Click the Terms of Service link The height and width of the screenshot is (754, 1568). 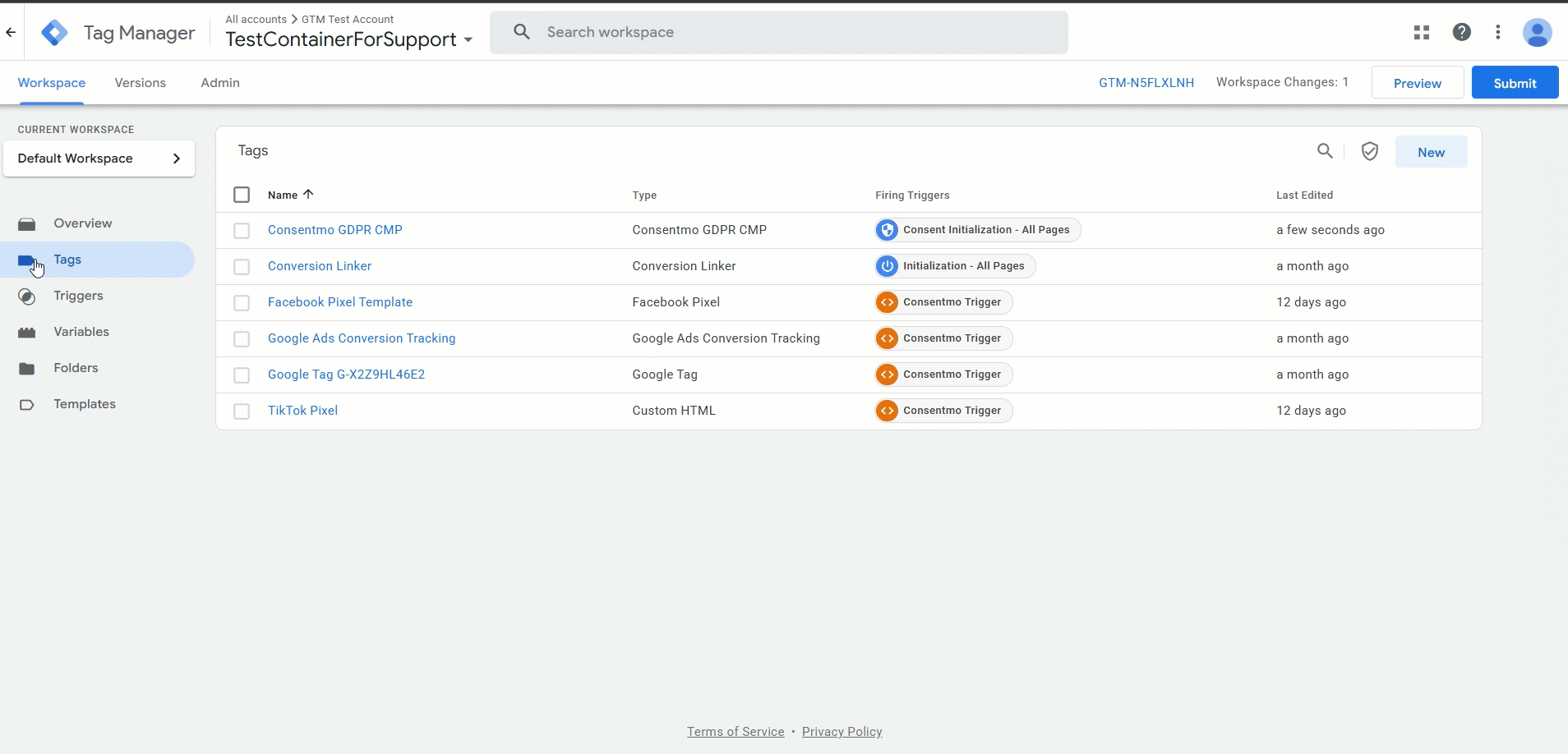pos(736,732)
